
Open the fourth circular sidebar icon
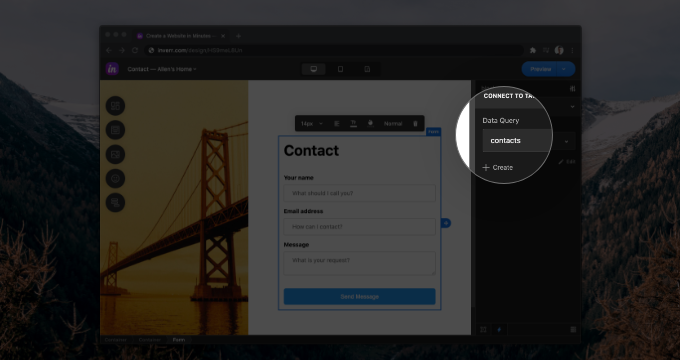(x=115, y=178)
